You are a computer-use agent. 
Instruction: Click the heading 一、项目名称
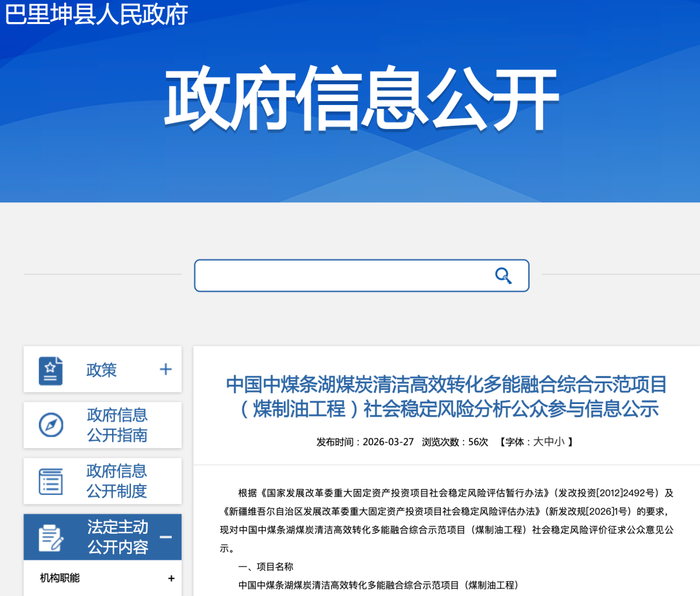pyautogui.click(x=266, y=567)
